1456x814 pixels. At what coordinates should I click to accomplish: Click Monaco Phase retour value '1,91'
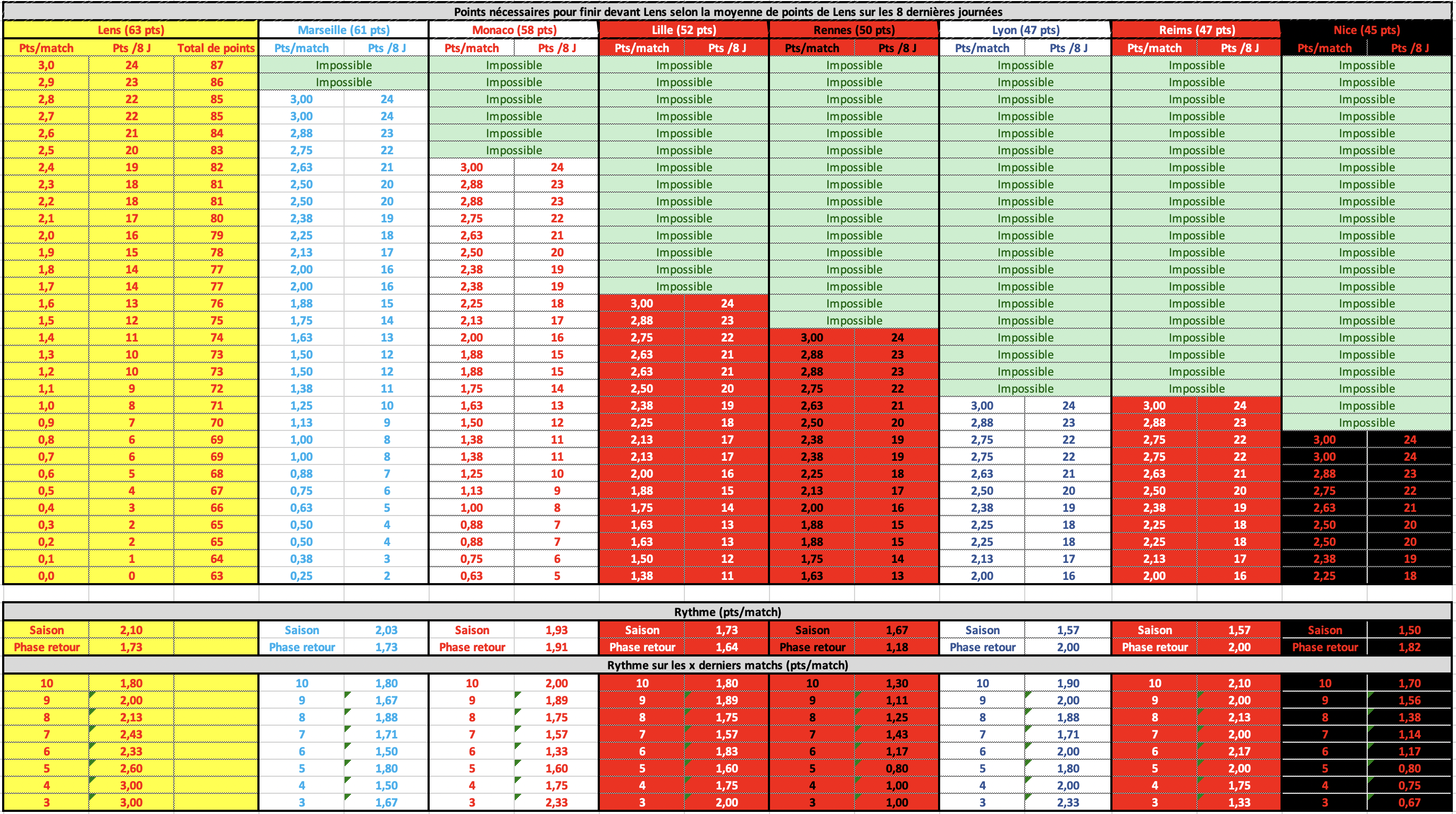click(x=557, y=647)
